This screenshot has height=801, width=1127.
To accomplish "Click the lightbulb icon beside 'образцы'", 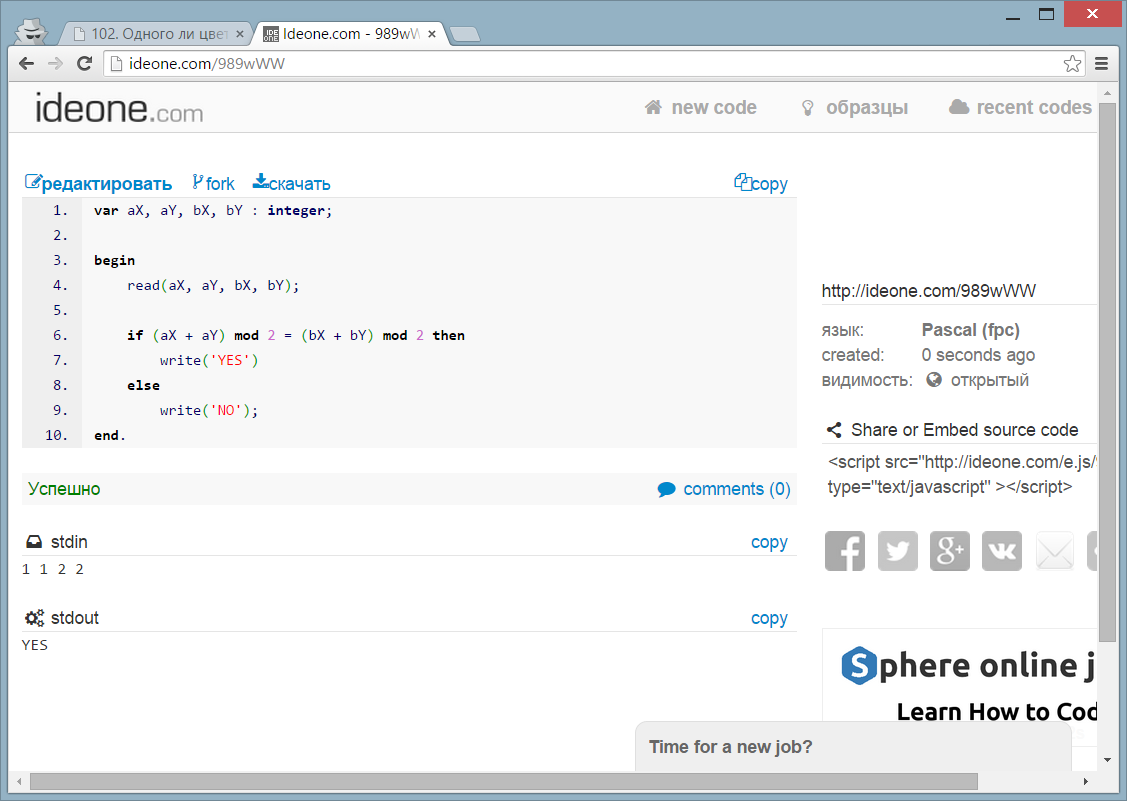I will [808, 108].
